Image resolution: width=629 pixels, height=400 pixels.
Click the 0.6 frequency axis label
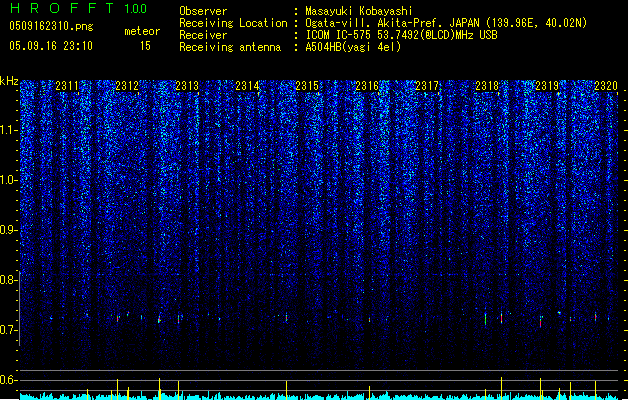(8, 380)
